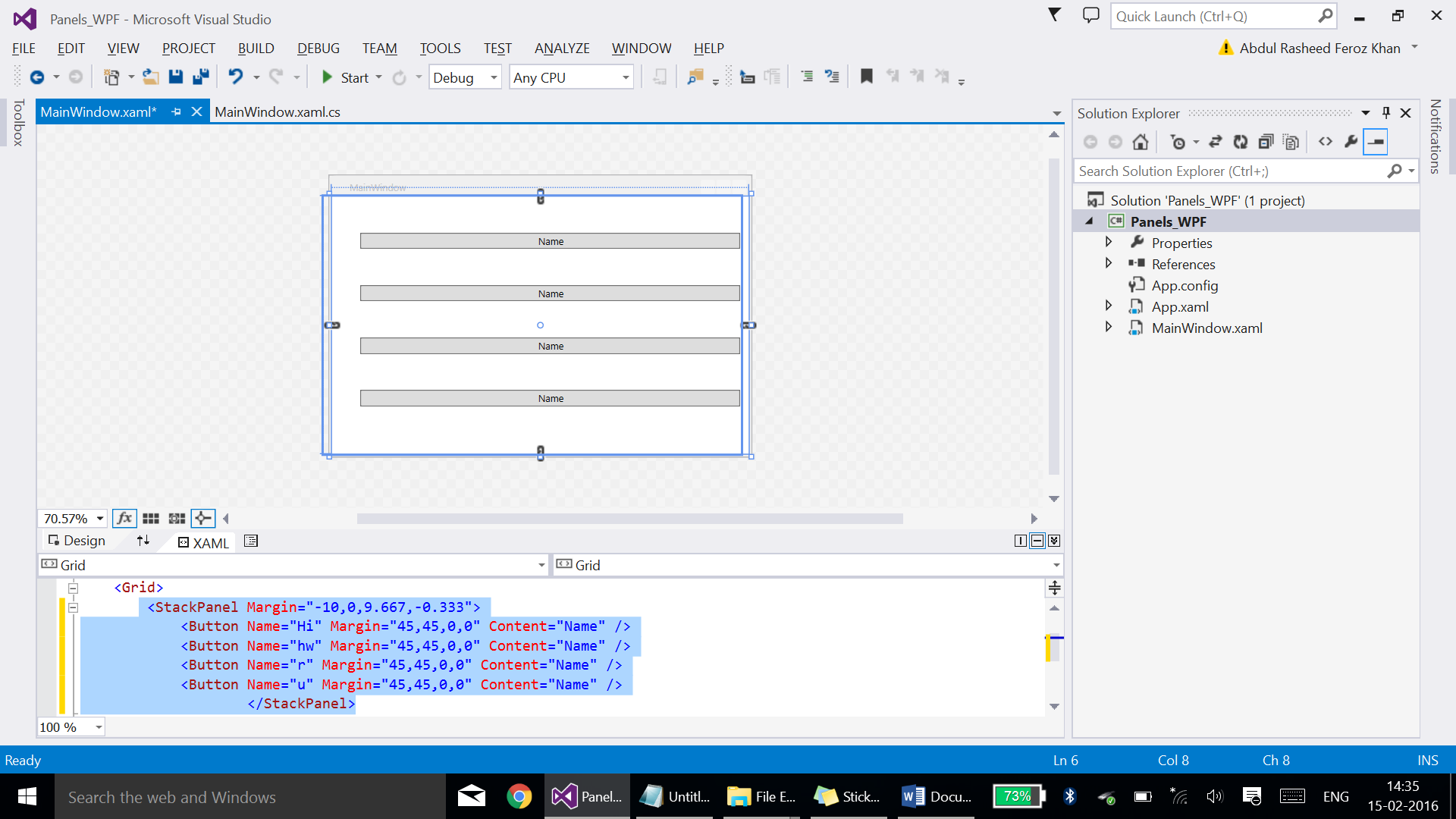Click Solution Explorer Properties wrench icon
The width and height of the screenshot is (1456, 819).
(1351, 142)
